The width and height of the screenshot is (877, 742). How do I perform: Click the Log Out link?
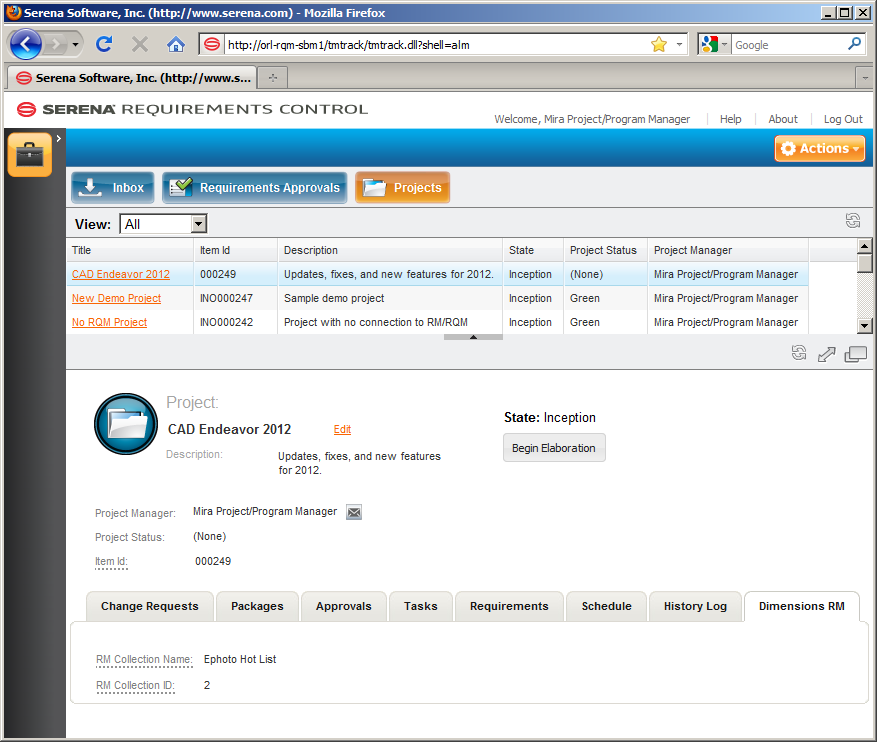843,119
